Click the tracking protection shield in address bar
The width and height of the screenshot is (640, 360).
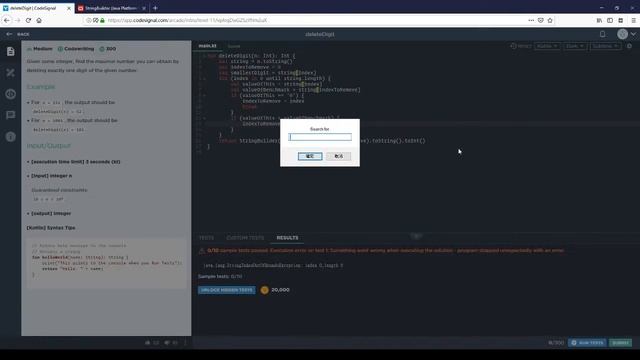click(96, 20)
